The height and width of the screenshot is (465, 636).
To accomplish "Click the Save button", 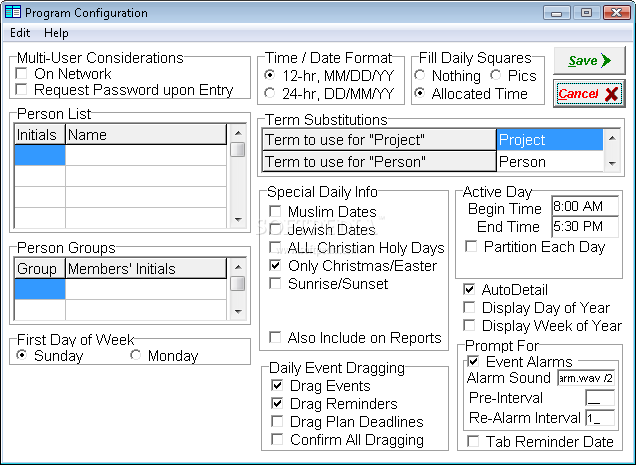I will pos(589,61).
